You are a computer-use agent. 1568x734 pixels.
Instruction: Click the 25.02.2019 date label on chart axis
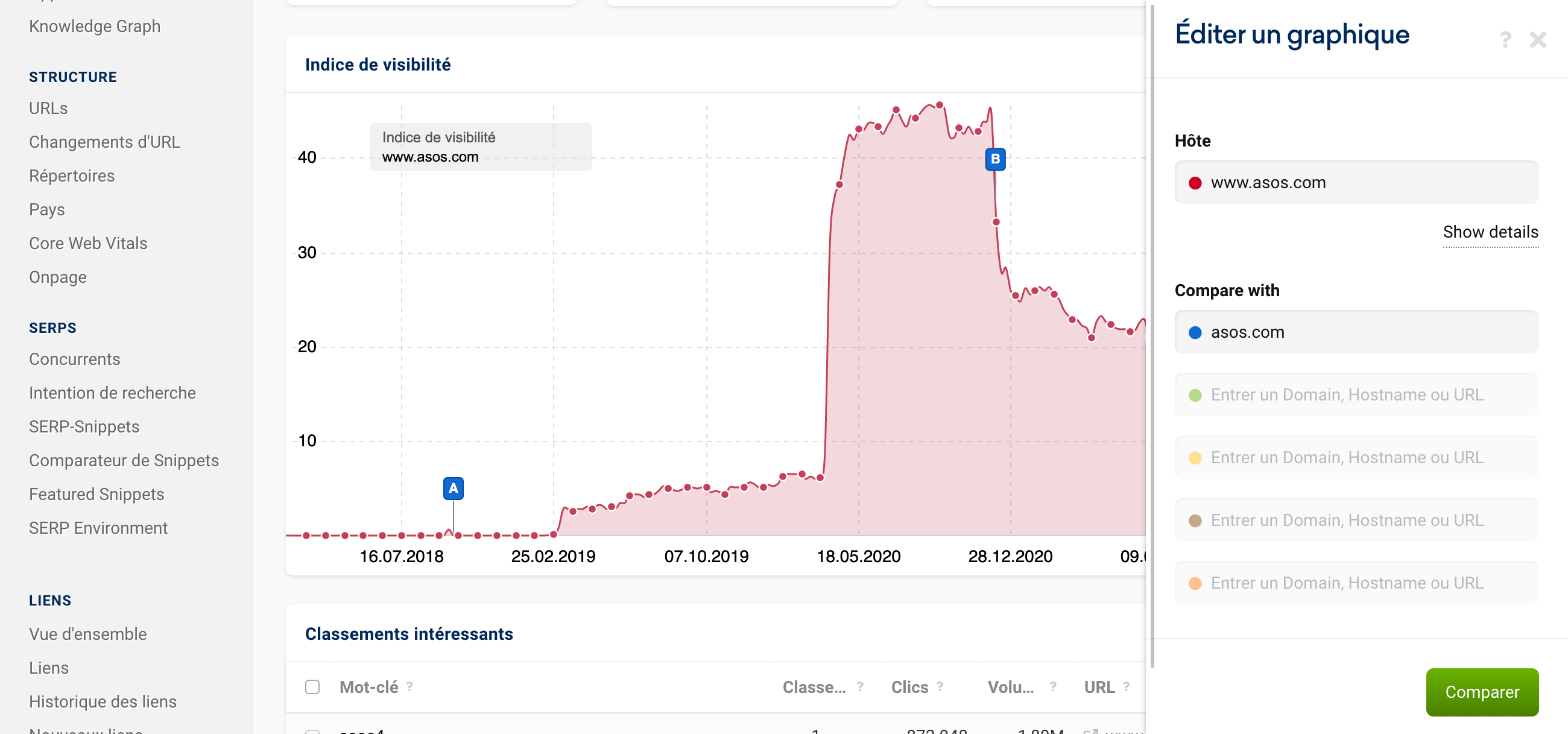tap(553, 556)
